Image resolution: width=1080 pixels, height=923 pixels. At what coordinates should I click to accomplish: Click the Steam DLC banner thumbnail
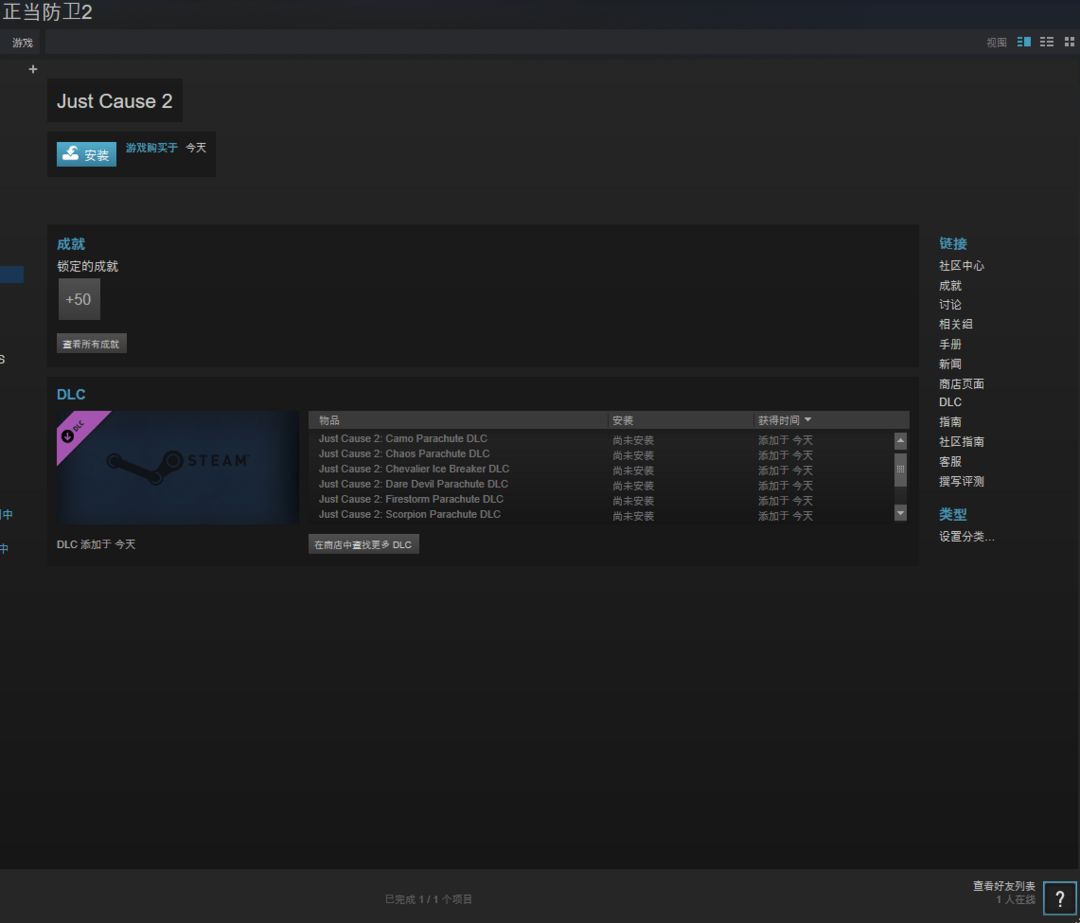pos(178,467)
